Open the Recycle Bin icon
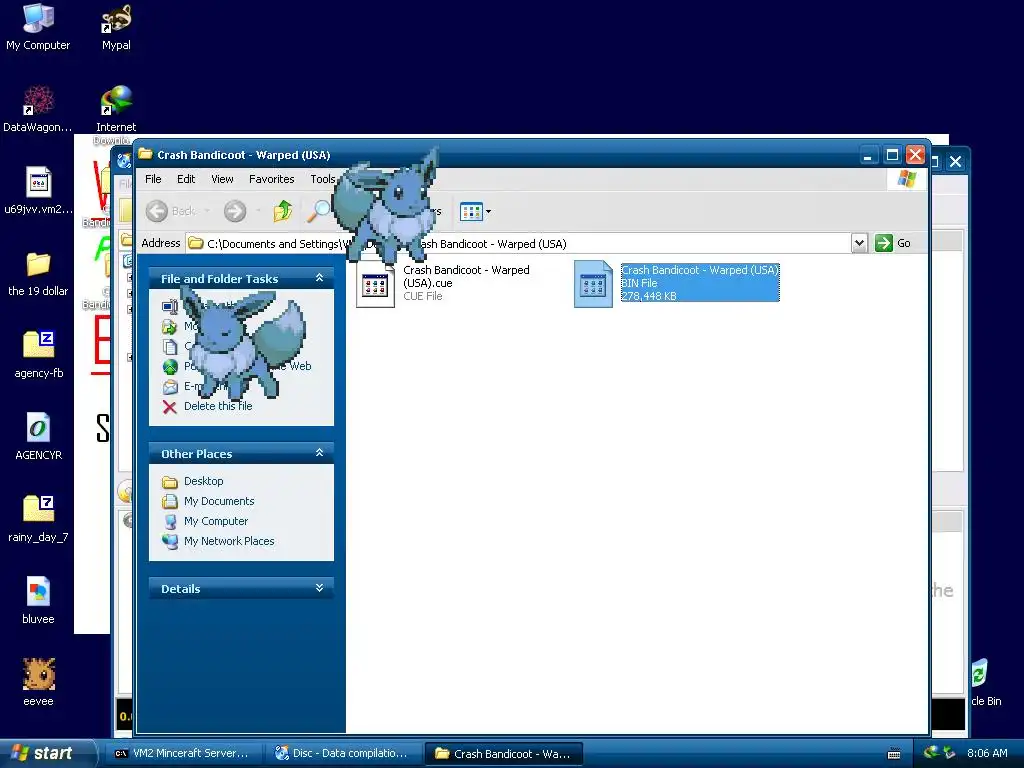This screenshot has height=768, width=1024. [984, 683]
